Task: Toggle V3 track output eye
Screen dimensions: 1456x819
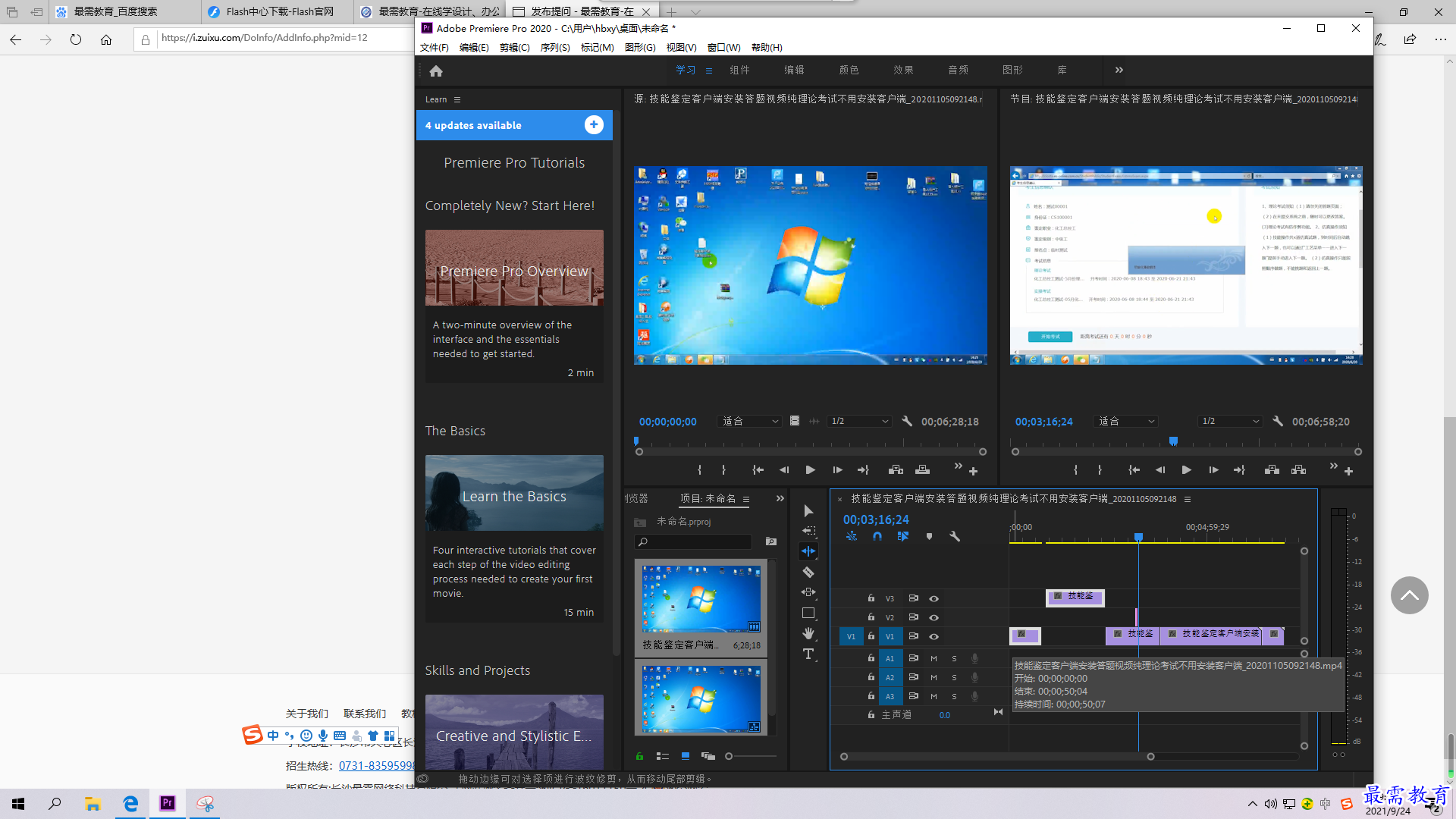Action: (x=934, y=598)
